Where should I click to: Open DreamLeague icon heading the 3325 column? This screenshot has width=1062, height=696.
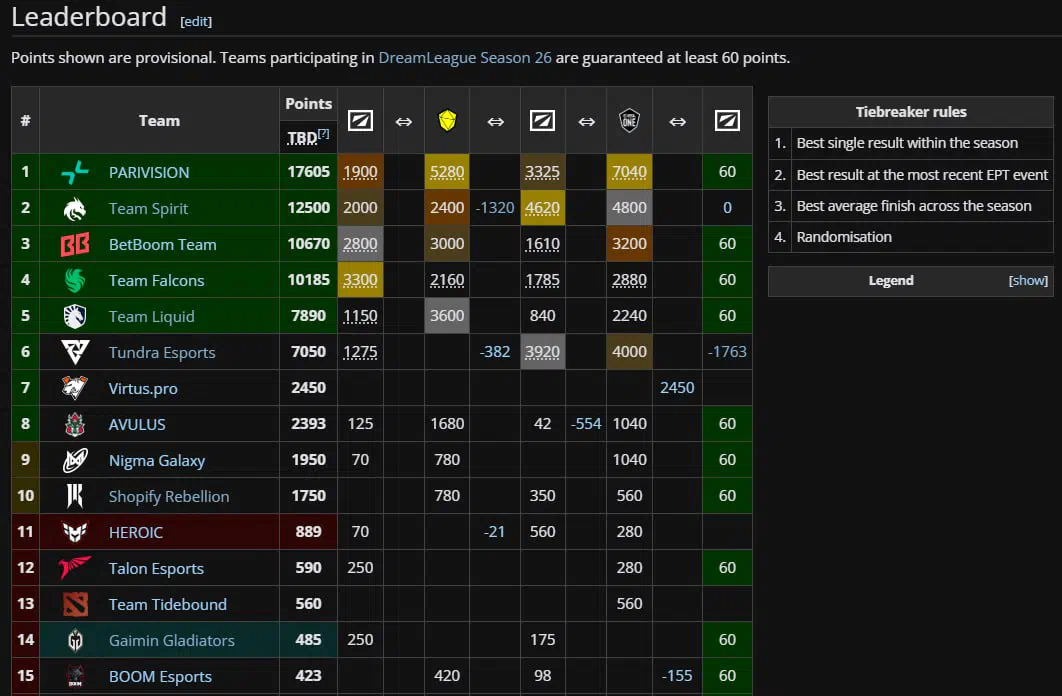[543, 121]
